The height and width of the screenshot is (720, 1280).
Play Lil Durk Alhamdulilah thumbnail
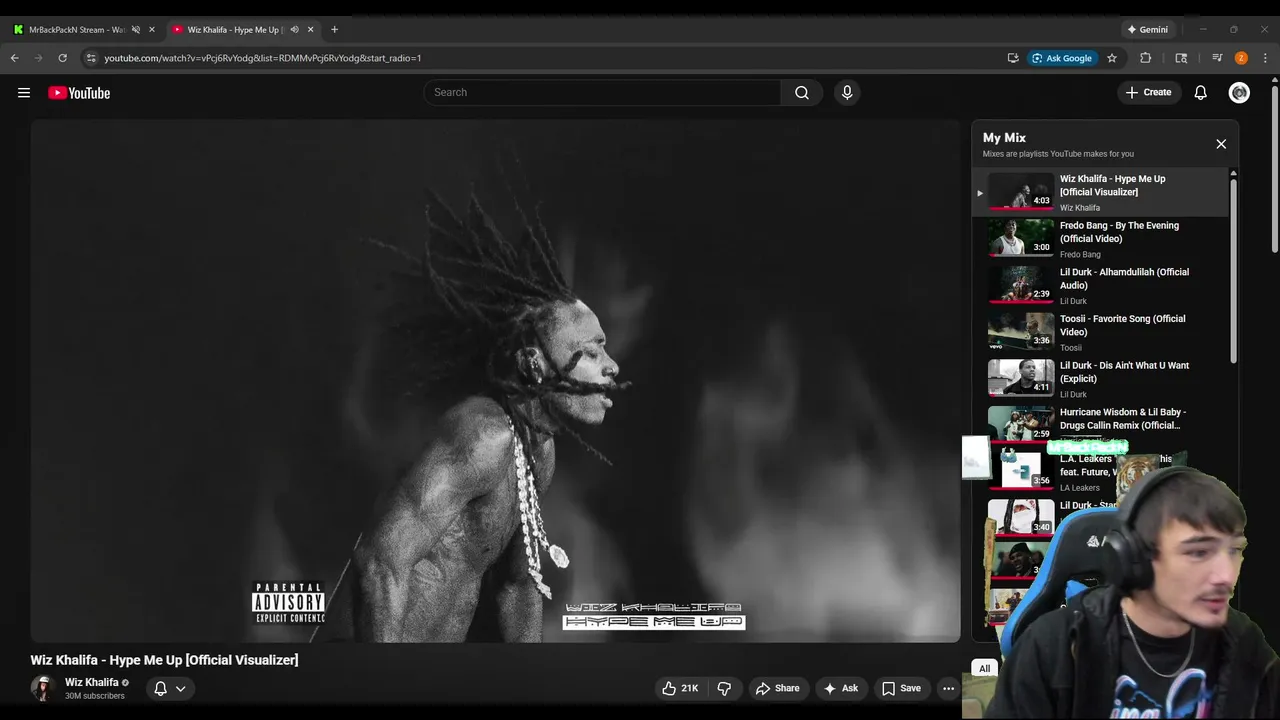(1021, 285)
